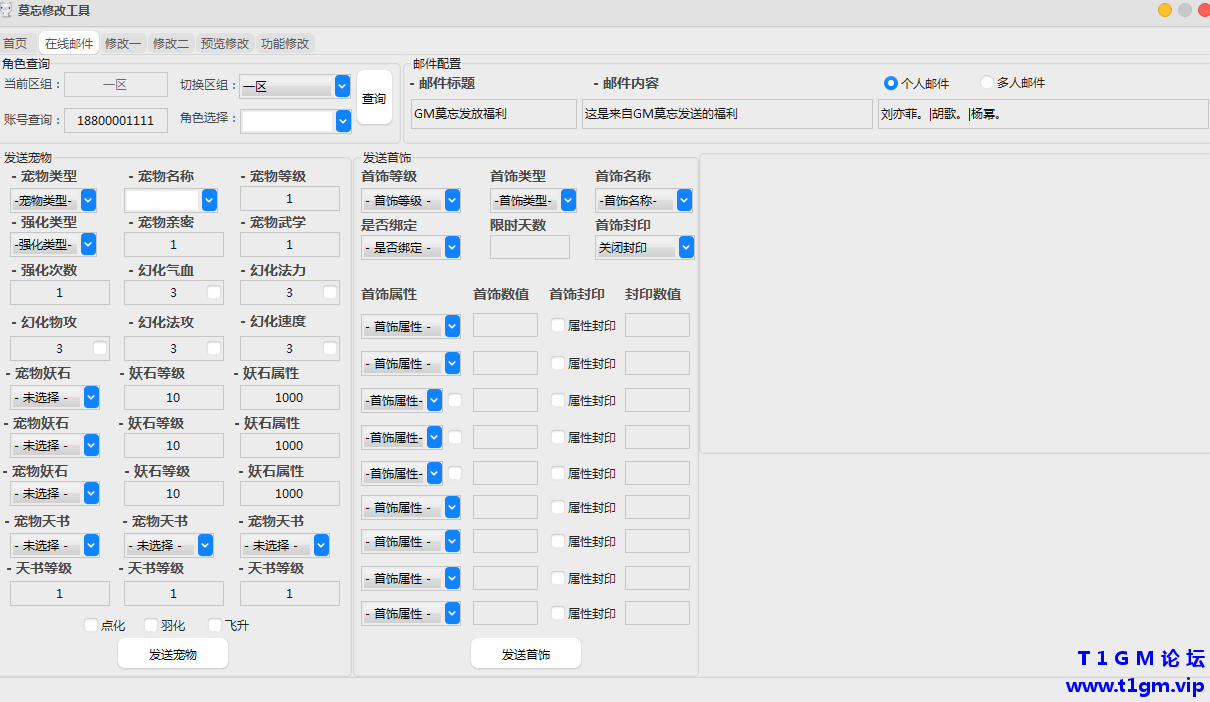Open the 修改一 tab

(x=123, y=43)
